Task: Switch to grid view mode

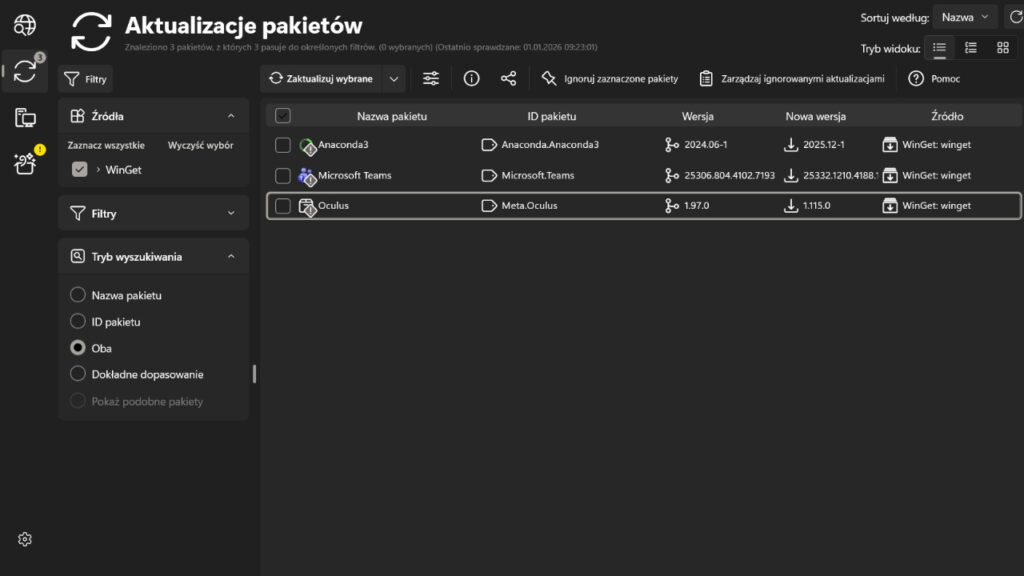Action: pos(1004,47)
